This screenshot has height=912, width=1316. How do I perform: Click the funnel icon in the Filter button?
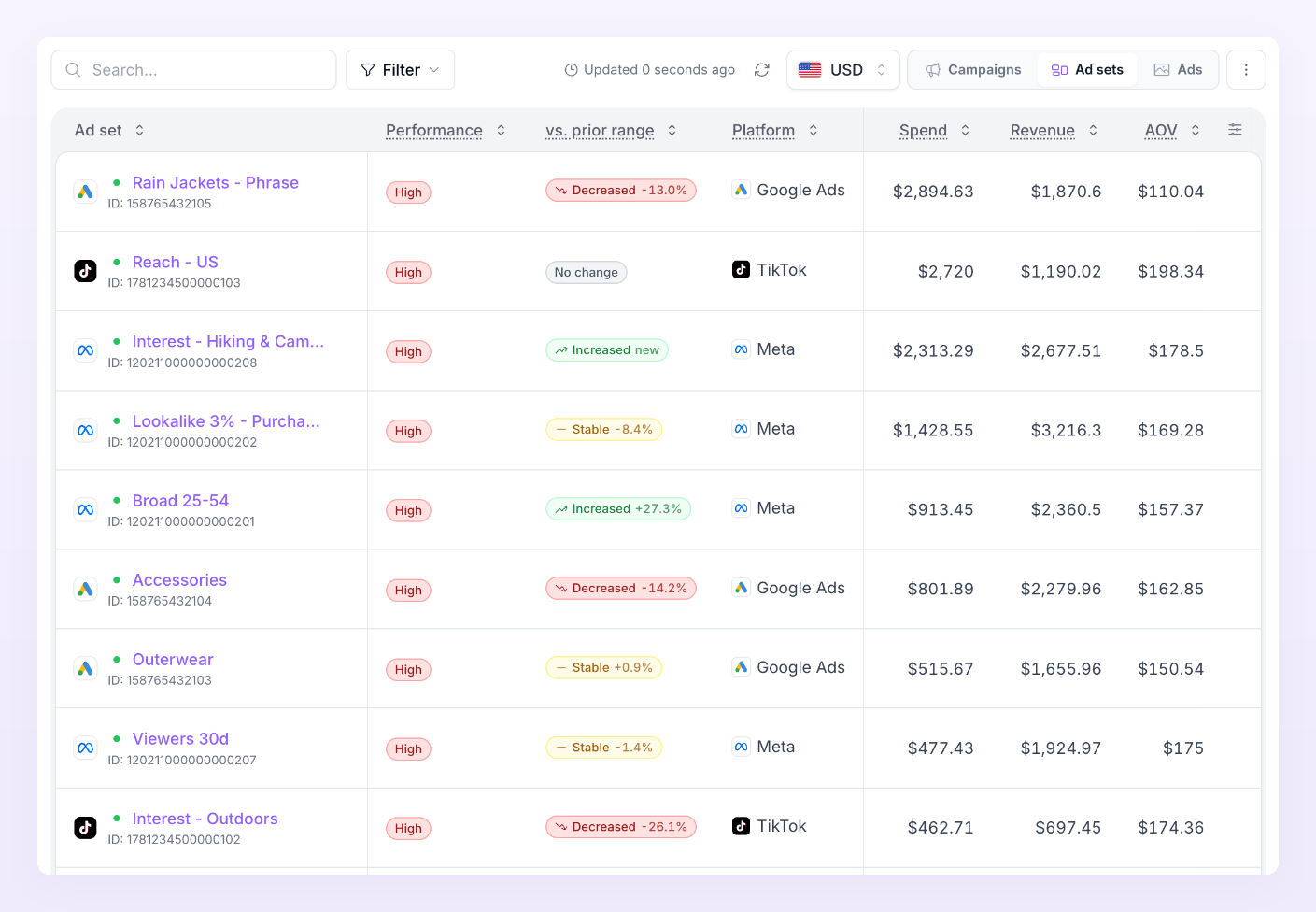[x=368, y=70]
